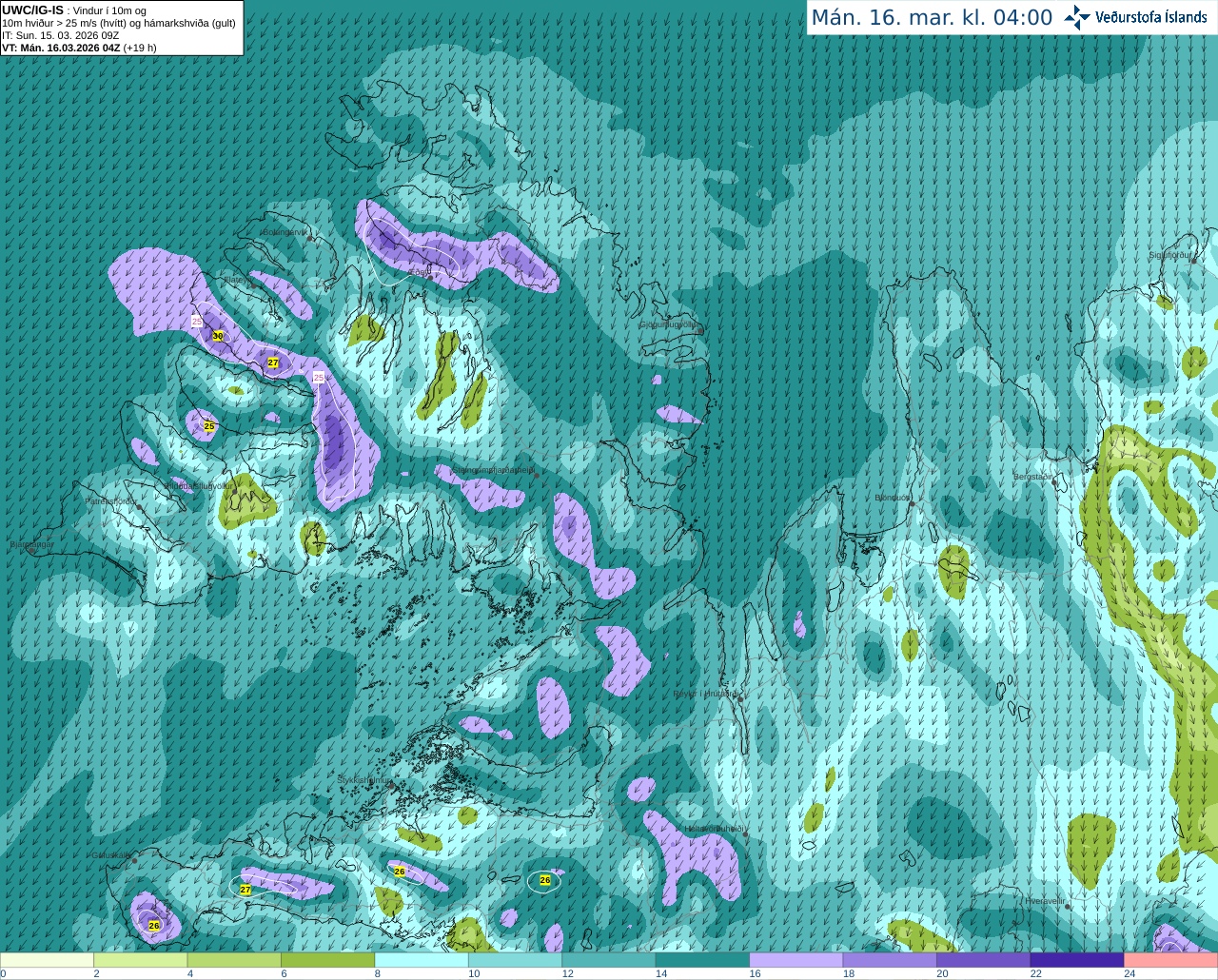Click the 'IT: Sun. 15. 03. 2026 09Z' line
This screenshot has width=1218, height=980.
(x=60, y=35)
